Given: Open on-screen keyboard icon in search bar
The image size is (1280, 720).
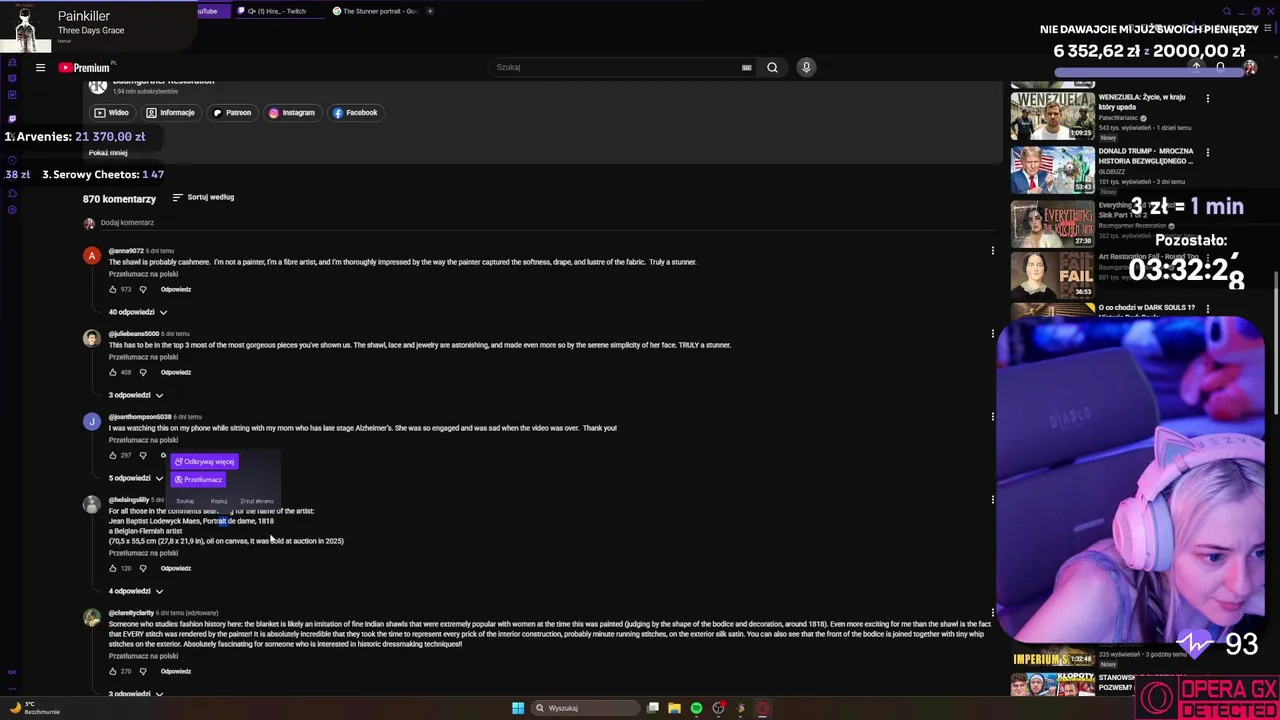Looking at the screenshot, I should (x=746, y=67).
